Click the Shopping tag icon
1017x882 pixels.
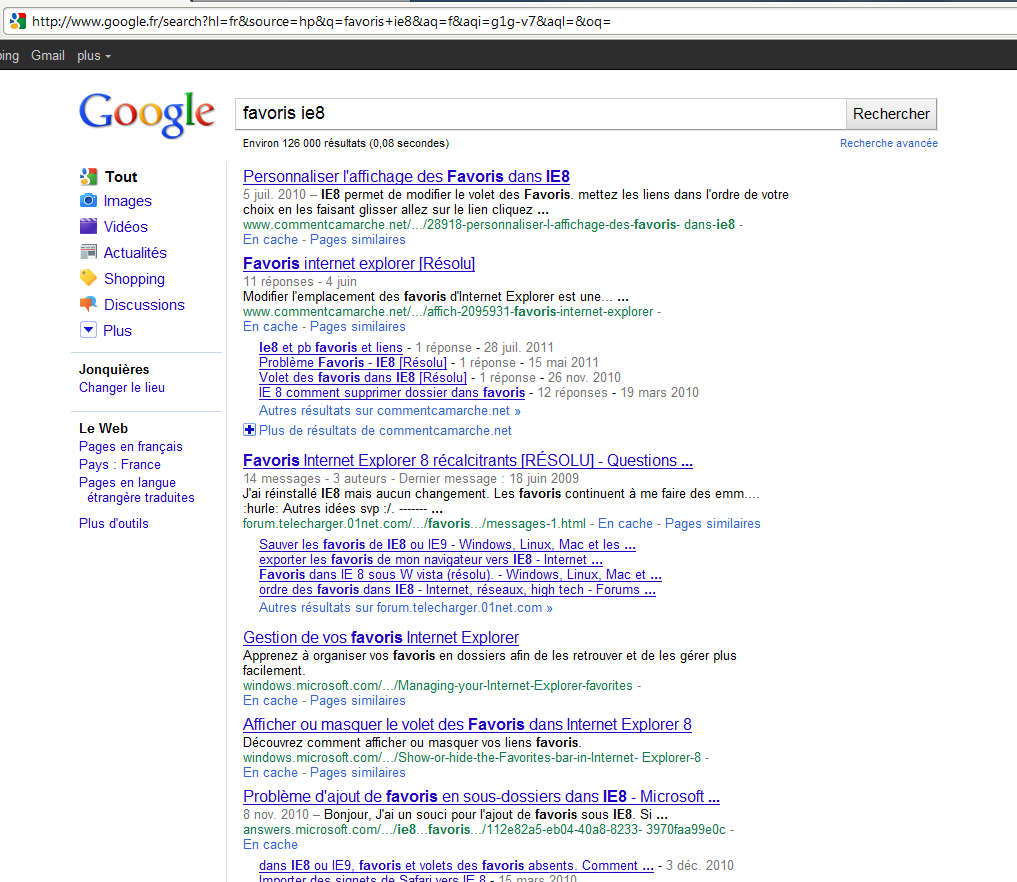coord(88,278)
